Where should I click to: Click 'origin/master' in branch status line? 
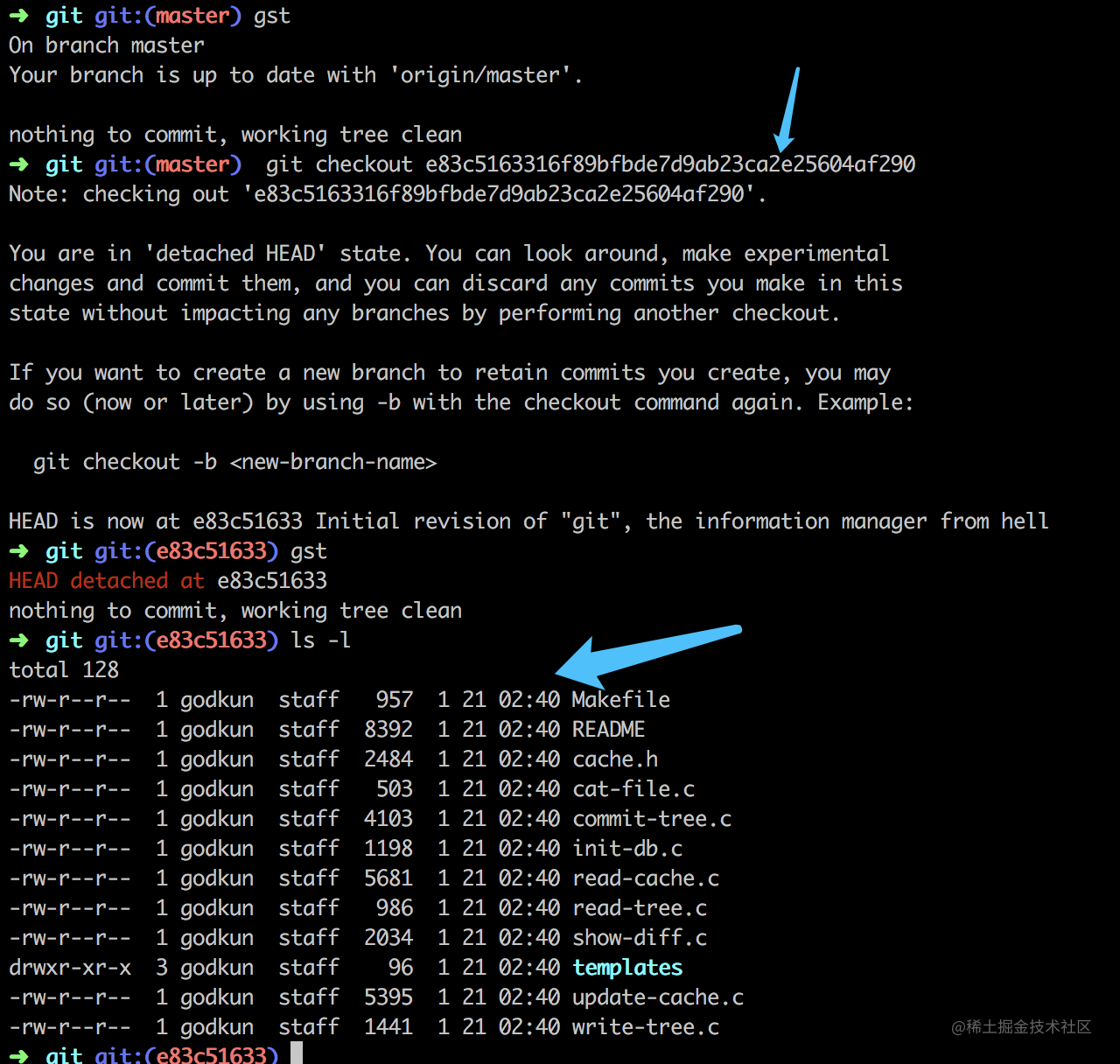(480, 74)
